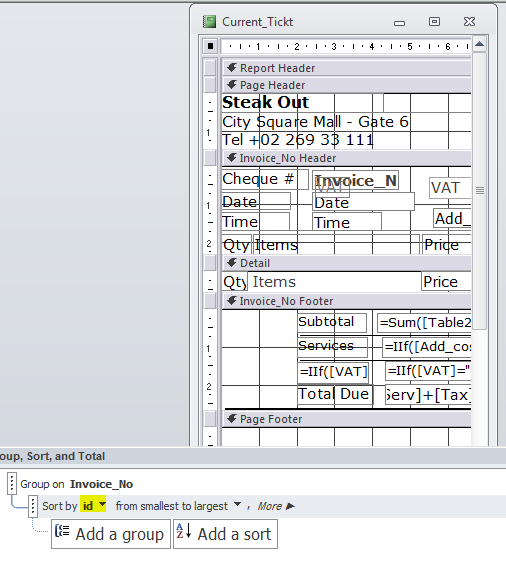Click the Page Footer section bar icon
Screen dimensions: 506x562
(232, 419)
